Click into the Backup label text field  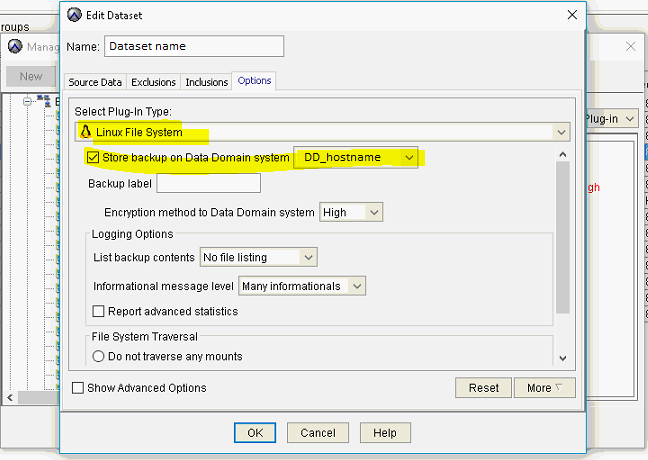pos(208,184)
